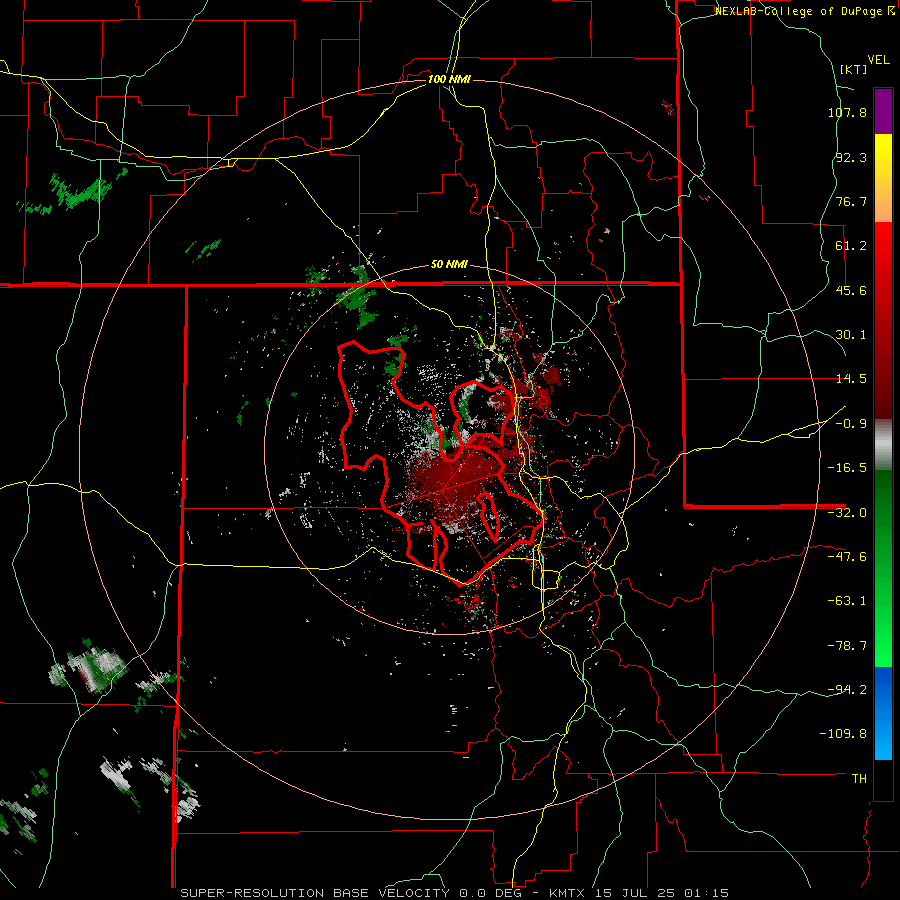
Task: Click the -0.9 scale value
Action: pyautogui.click(x=851, y=424)
